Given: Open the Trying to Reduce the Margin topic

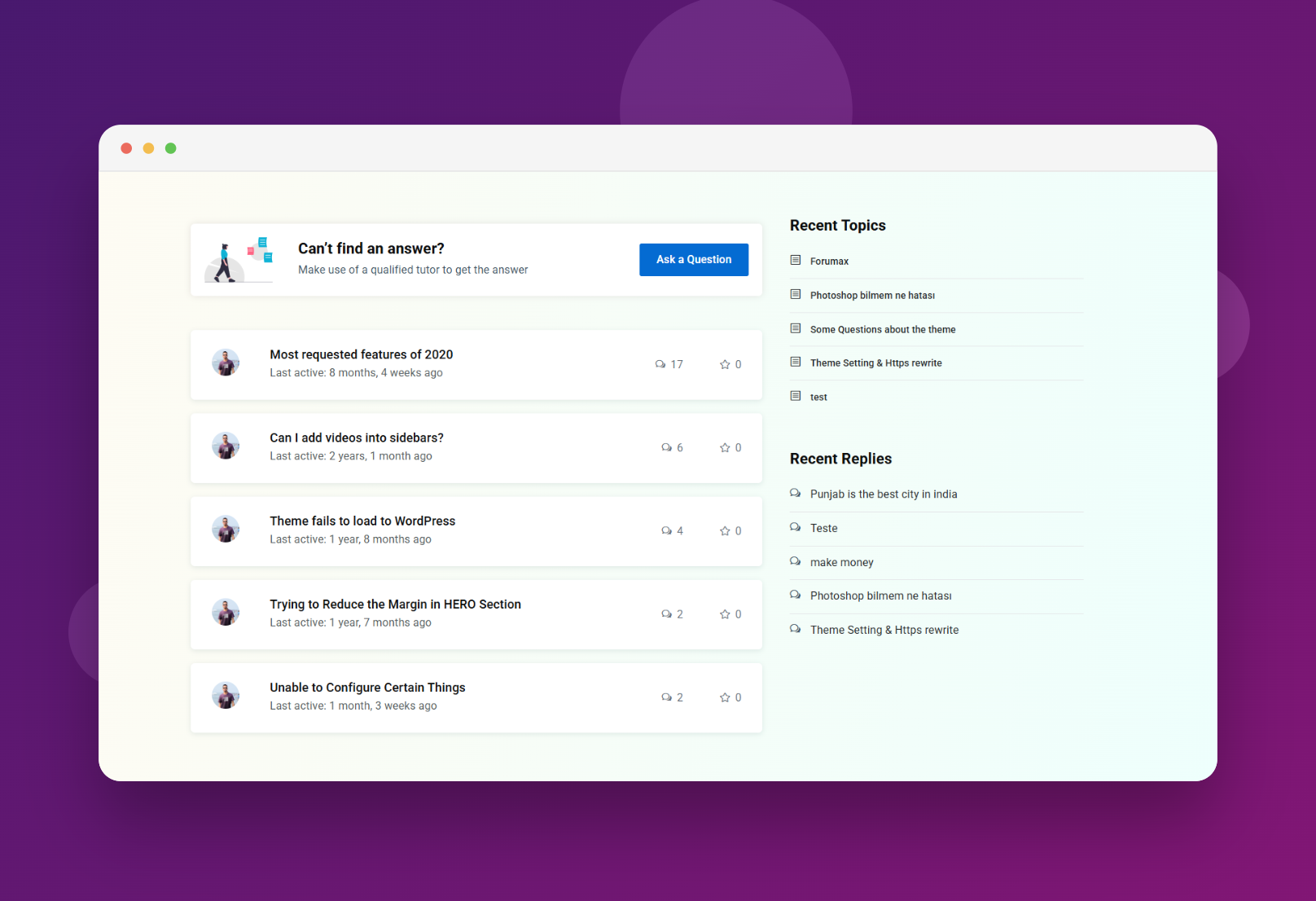Looking at the screenshot, I should (x=395, y=604).
